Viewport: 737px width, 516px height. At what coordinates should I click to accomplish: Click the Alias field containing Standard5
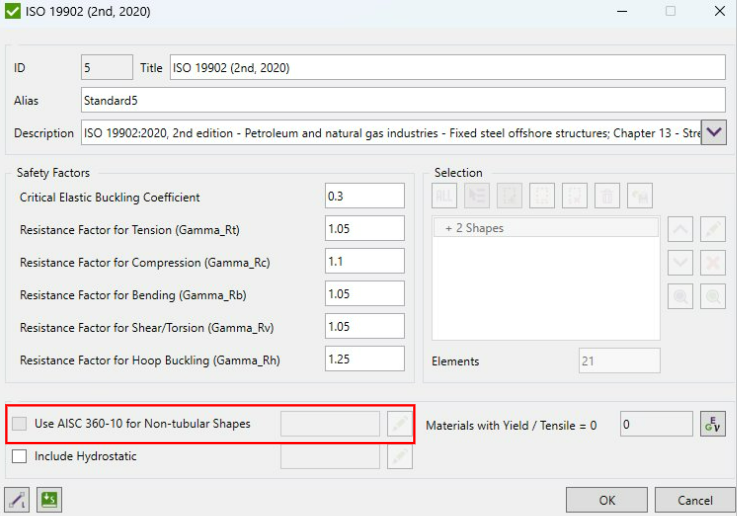(x=403, y=100)
